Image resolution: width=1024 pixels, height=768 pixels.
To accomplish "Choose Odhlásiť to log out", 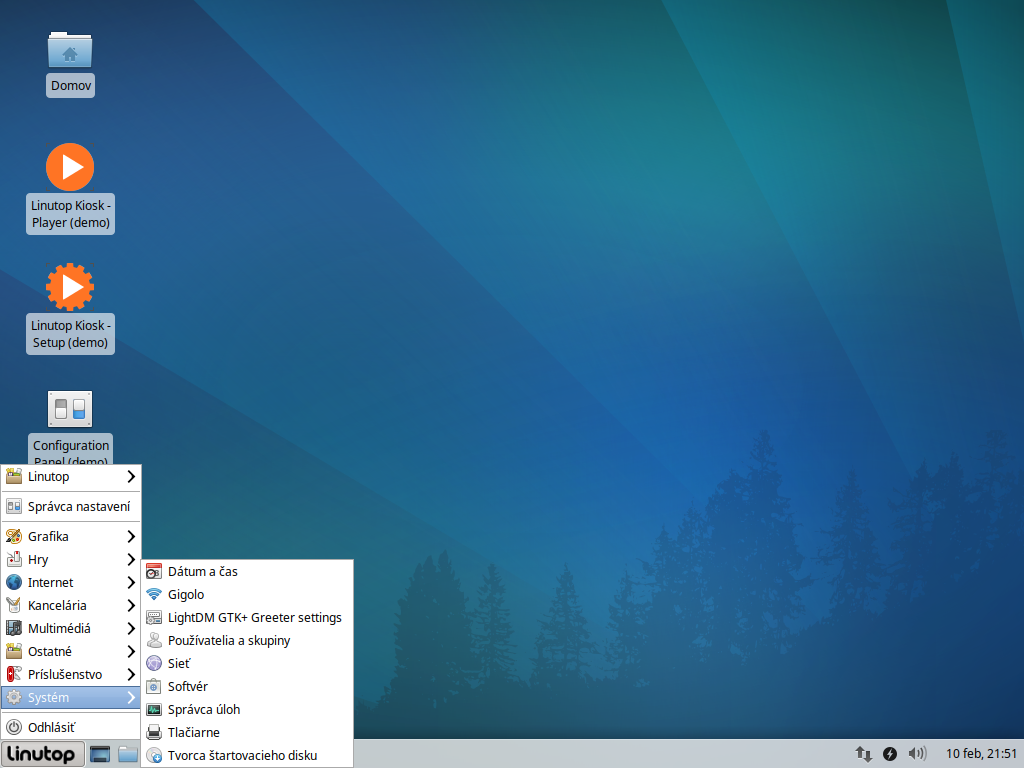I will coord(71,728).
